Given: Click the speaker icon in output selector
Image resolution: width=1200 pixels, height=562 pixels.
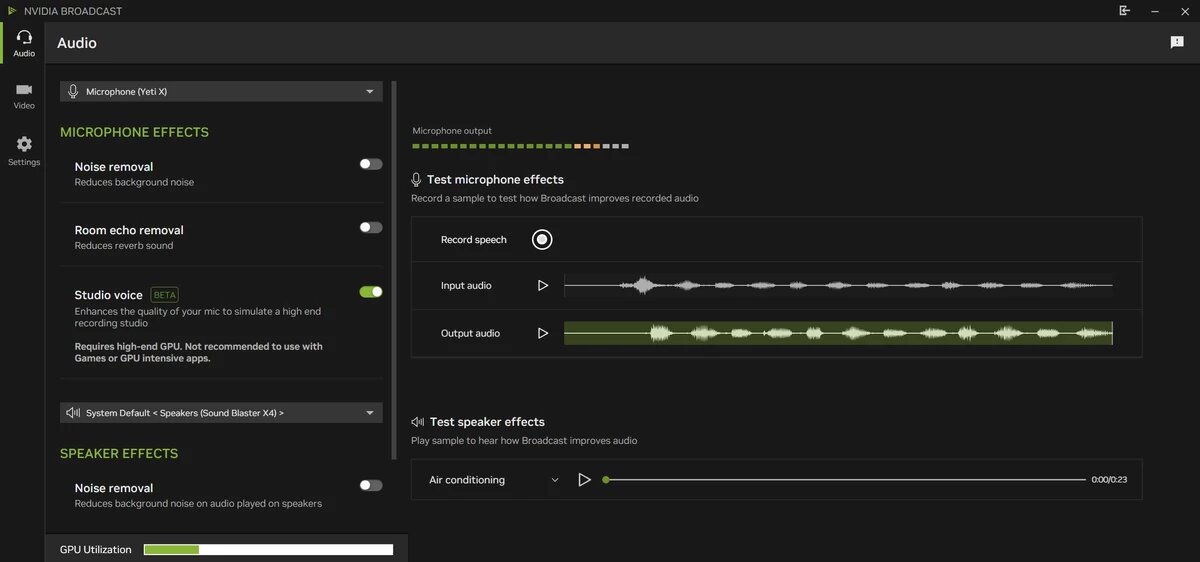Looking at the screenshot, I should (x=73, y=412).
